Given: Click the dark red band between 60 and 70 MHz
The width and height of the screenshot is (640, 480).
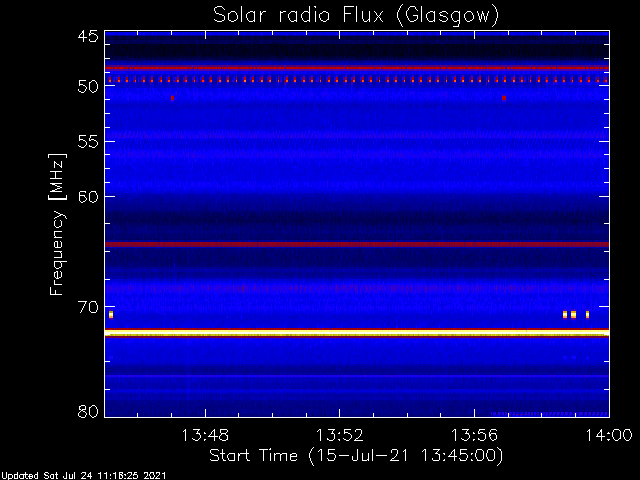Looking at the screenshot, I should click(357, 244).
